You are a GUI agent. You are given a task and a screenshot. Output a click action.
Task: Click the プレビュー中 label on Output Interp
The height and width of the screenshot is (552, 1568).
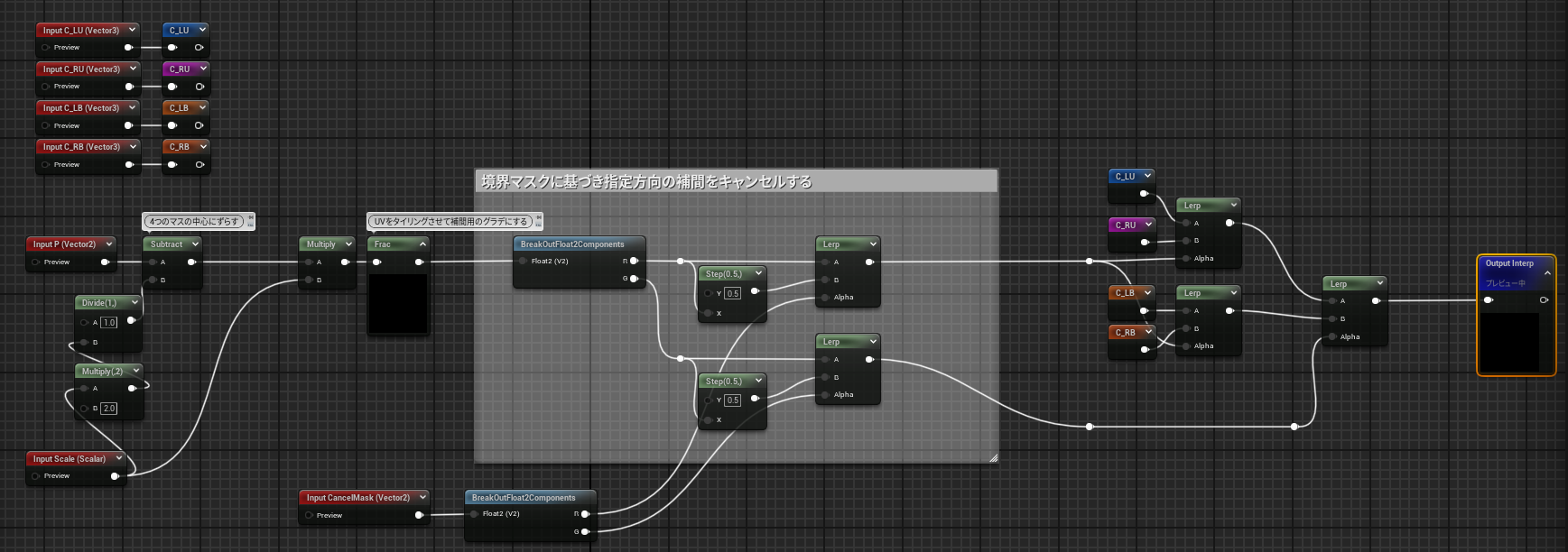1506,283
